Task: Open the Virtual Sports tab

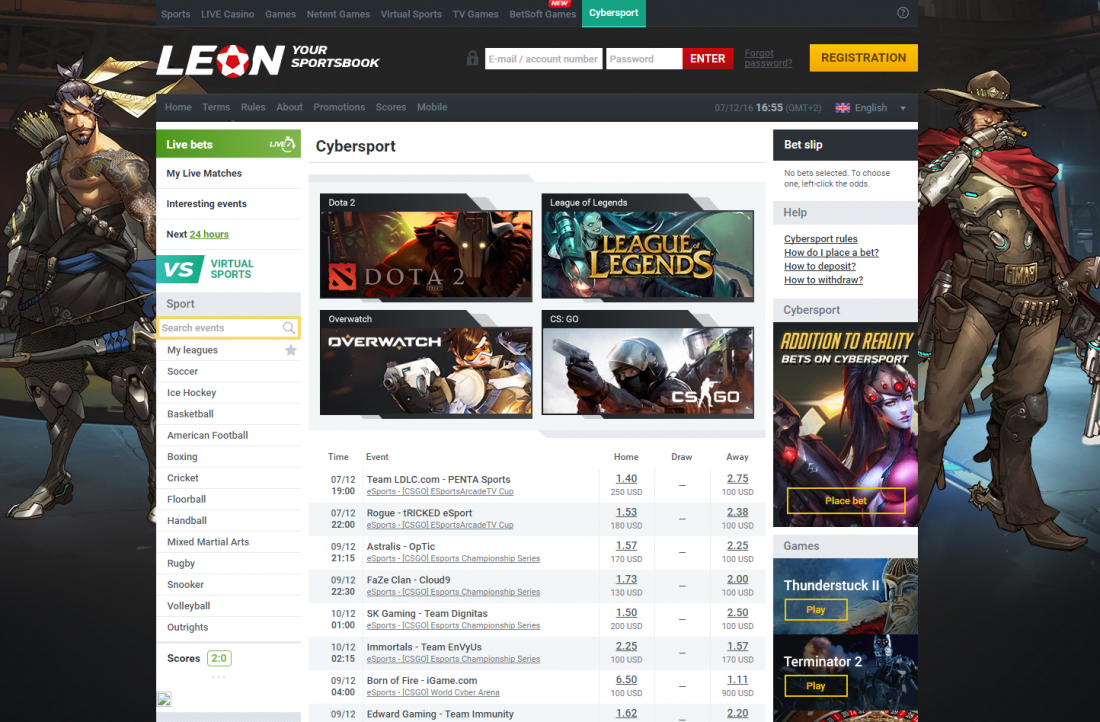Action: pos(411,14)
